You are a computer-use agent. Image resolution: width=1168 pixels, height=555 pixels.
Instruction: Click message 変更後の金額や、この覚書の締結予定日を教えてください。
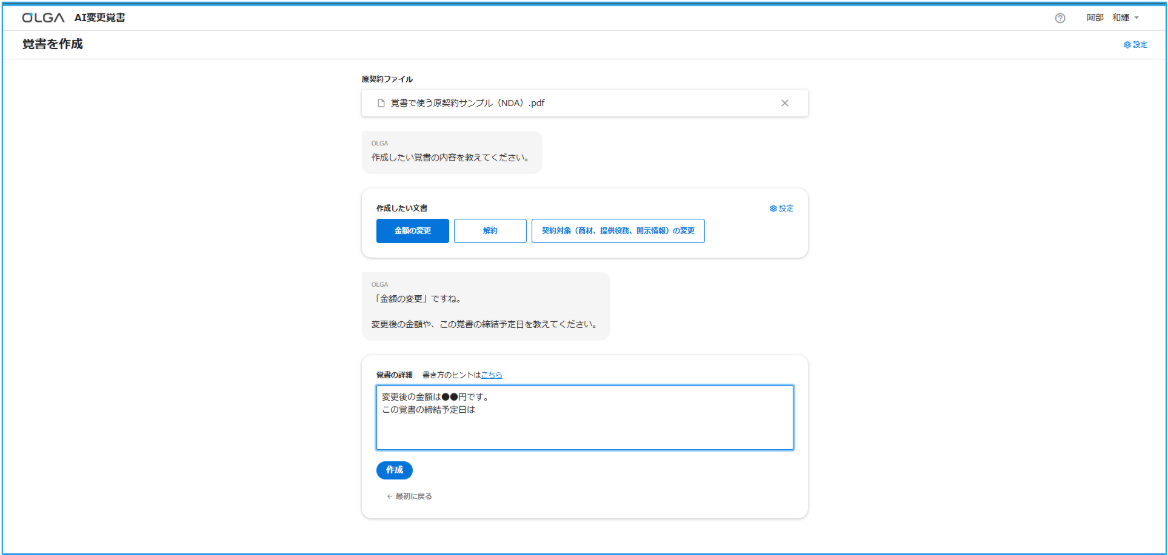point(484,325)
